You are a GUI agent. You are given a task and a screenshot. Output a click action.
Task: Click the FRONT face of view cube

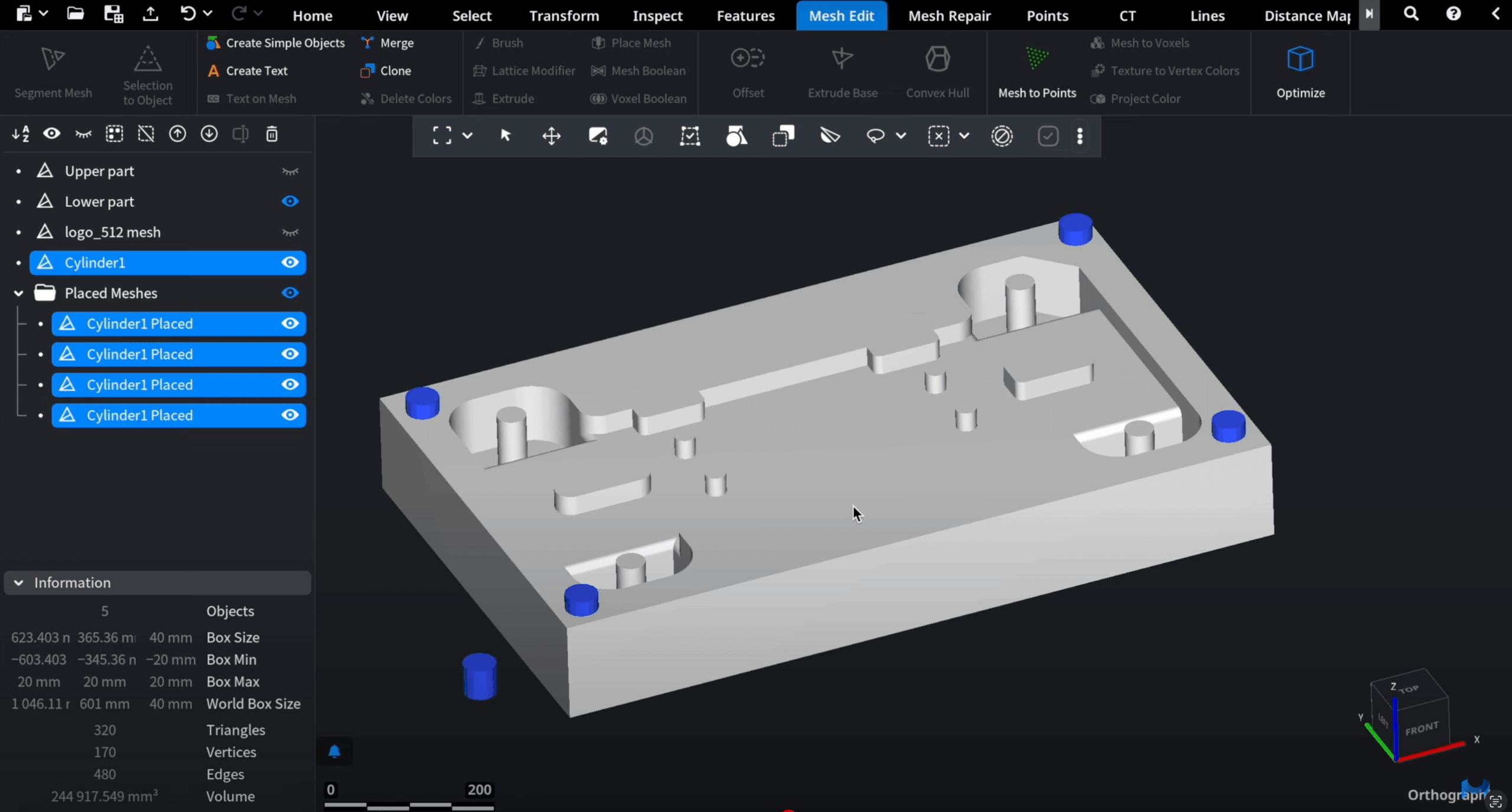tap(1422, 729)
